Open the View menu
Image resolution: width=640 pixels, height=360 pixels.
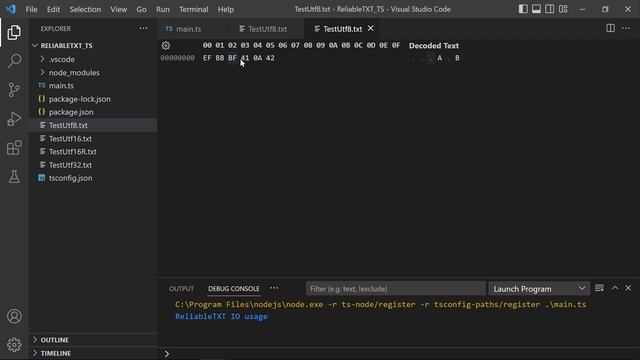click(x=118, y=9)
